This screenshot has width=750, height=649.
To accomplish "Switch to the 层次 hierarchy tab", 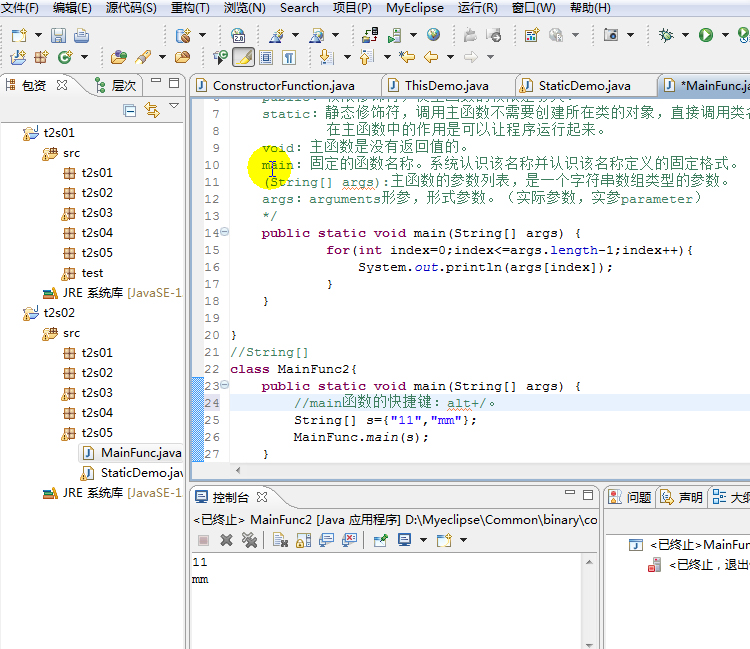I will tap(116, 86).
